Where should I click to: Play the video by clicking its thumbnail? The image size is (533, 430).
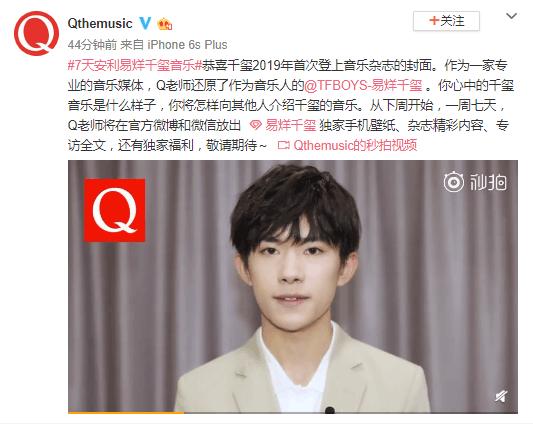pos(293,287)
